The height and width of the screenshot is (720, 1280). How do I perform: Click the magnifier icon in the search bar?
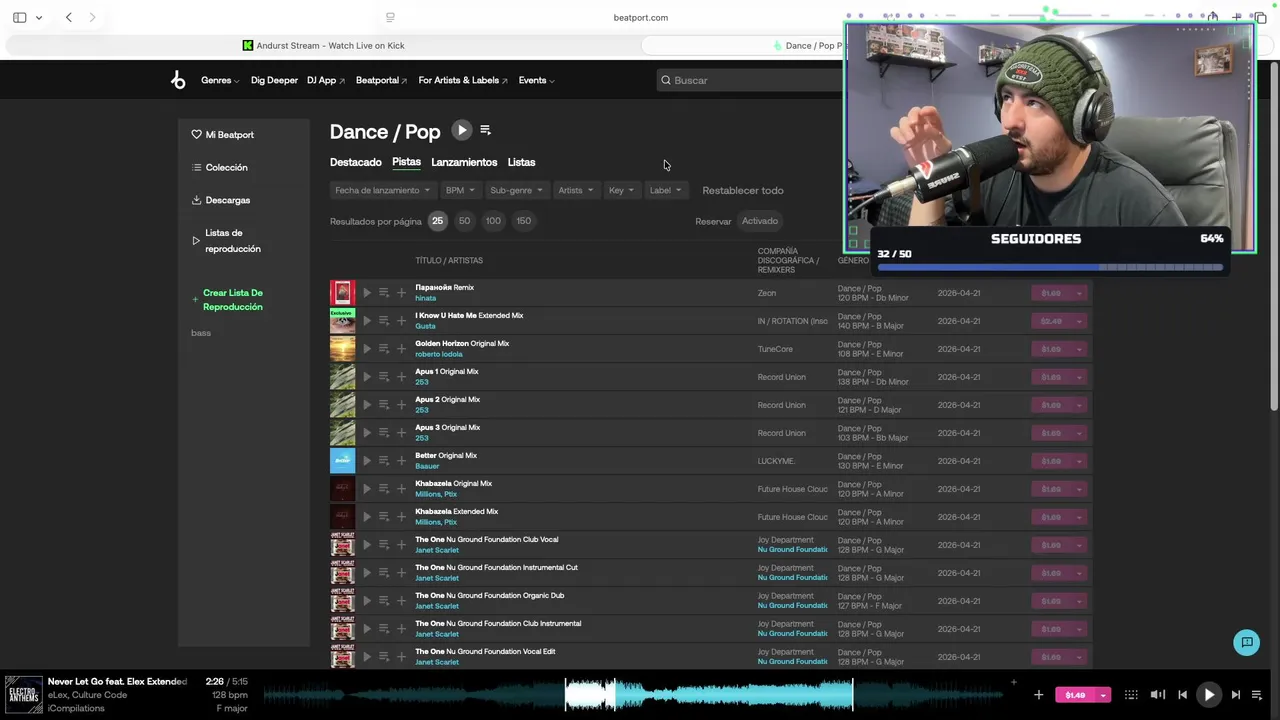coord(666,80)
